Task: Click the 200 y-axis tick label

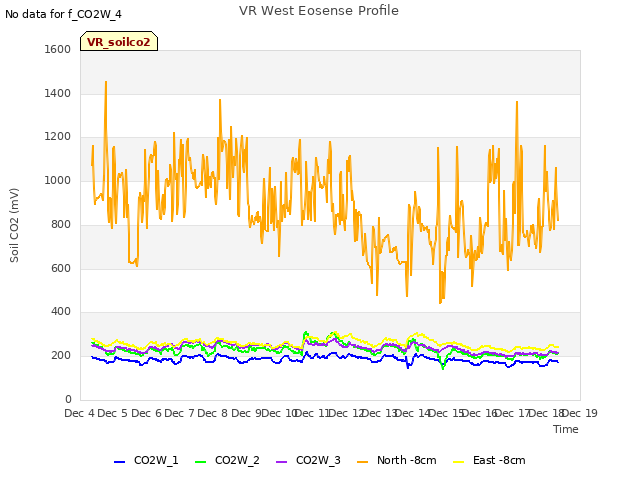Action: pyautogui.click(x=61, y=356)
